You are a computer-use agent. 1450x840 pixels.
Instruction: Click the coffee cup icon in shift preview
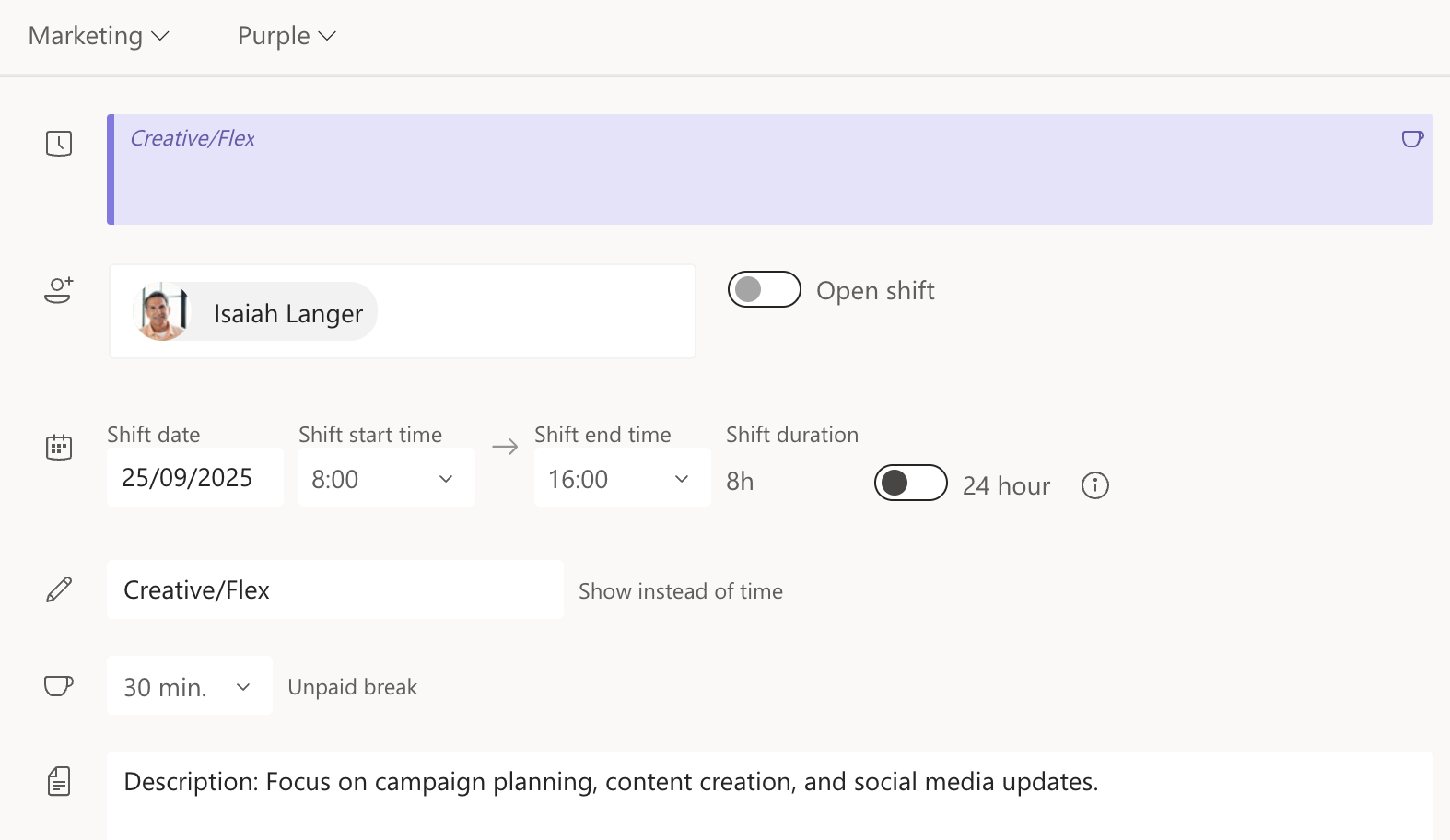pos(1411,139)
